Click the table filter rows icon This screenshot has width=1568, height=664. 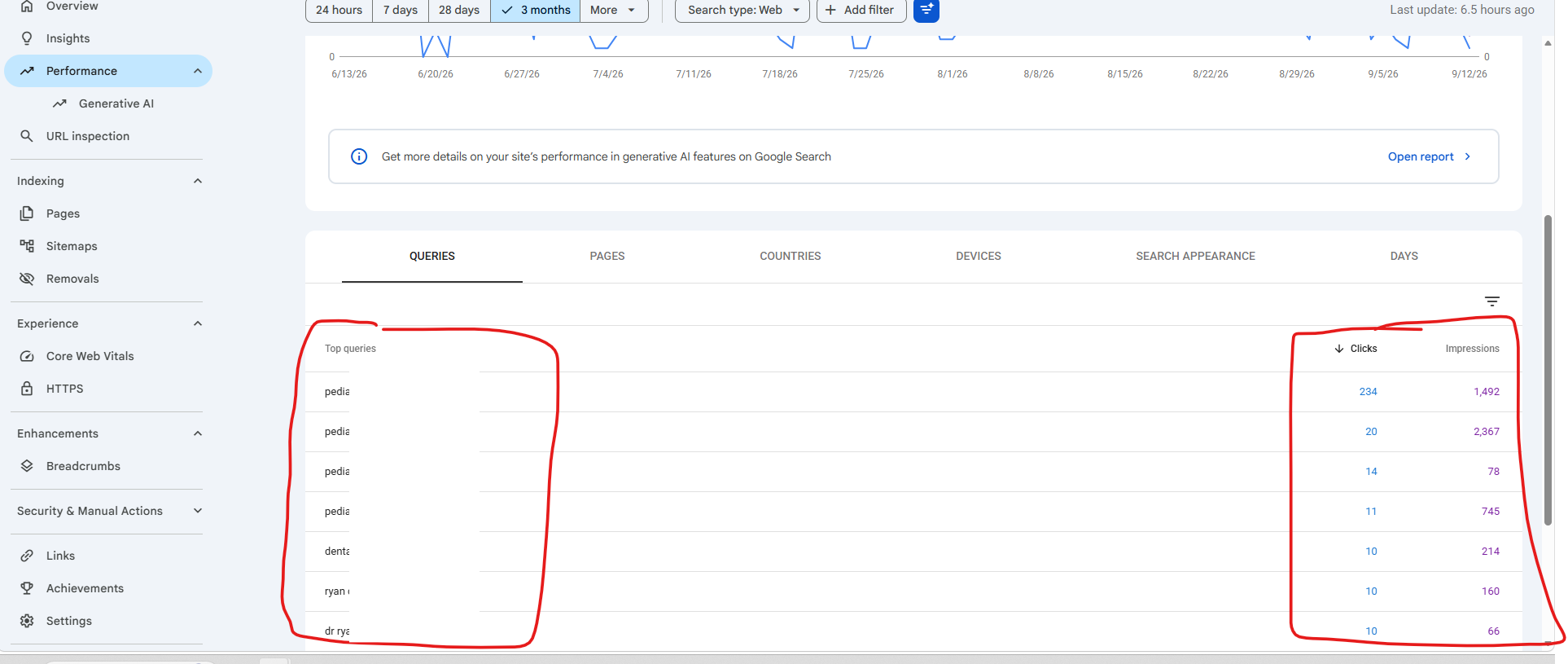click(x=1491, y=301)
